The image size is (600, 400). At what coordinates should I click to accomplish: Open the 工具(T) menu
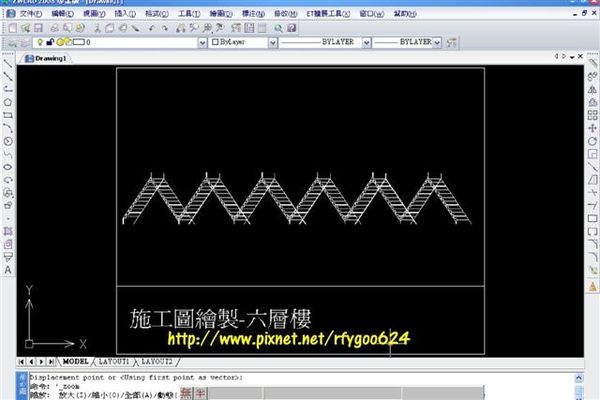pyautogui.click(x=189, y=14)
